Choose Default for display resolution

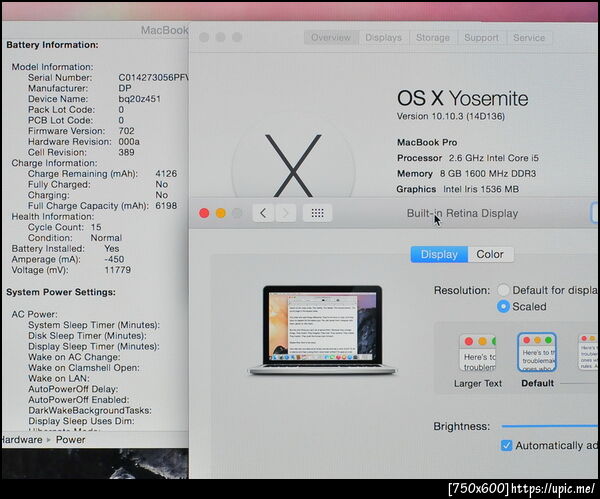[503, 290]
